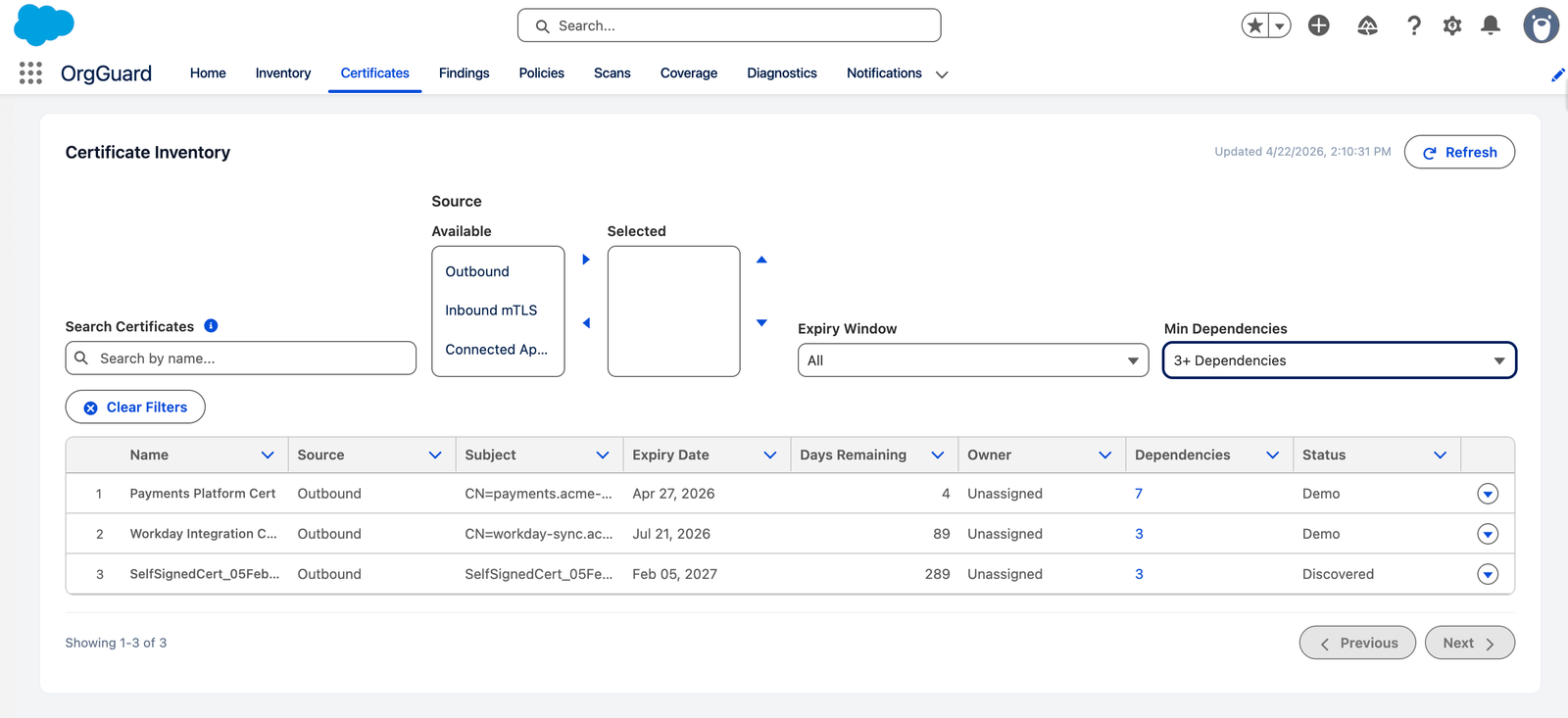The image size is (1568, 718).
Task: Open Days Remaining column menu chevron
Action: coord(938,455)
